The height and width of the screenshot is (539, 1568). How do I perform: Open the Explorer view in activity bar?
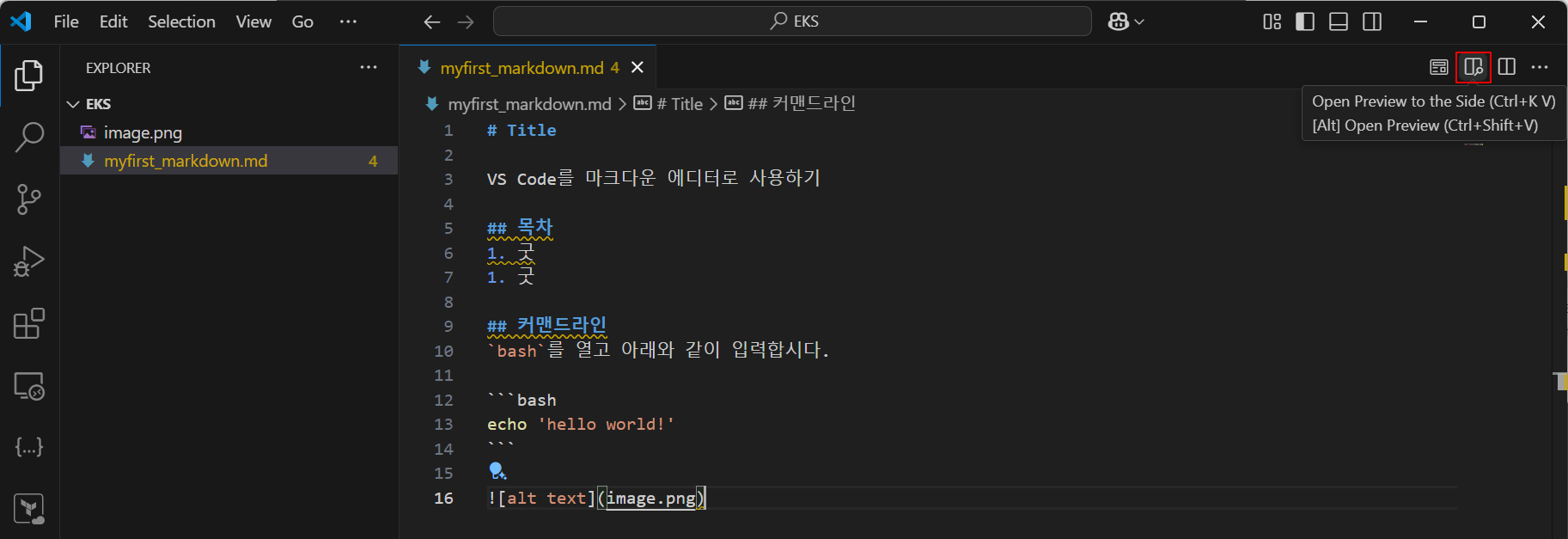click(x=29, y=76)
